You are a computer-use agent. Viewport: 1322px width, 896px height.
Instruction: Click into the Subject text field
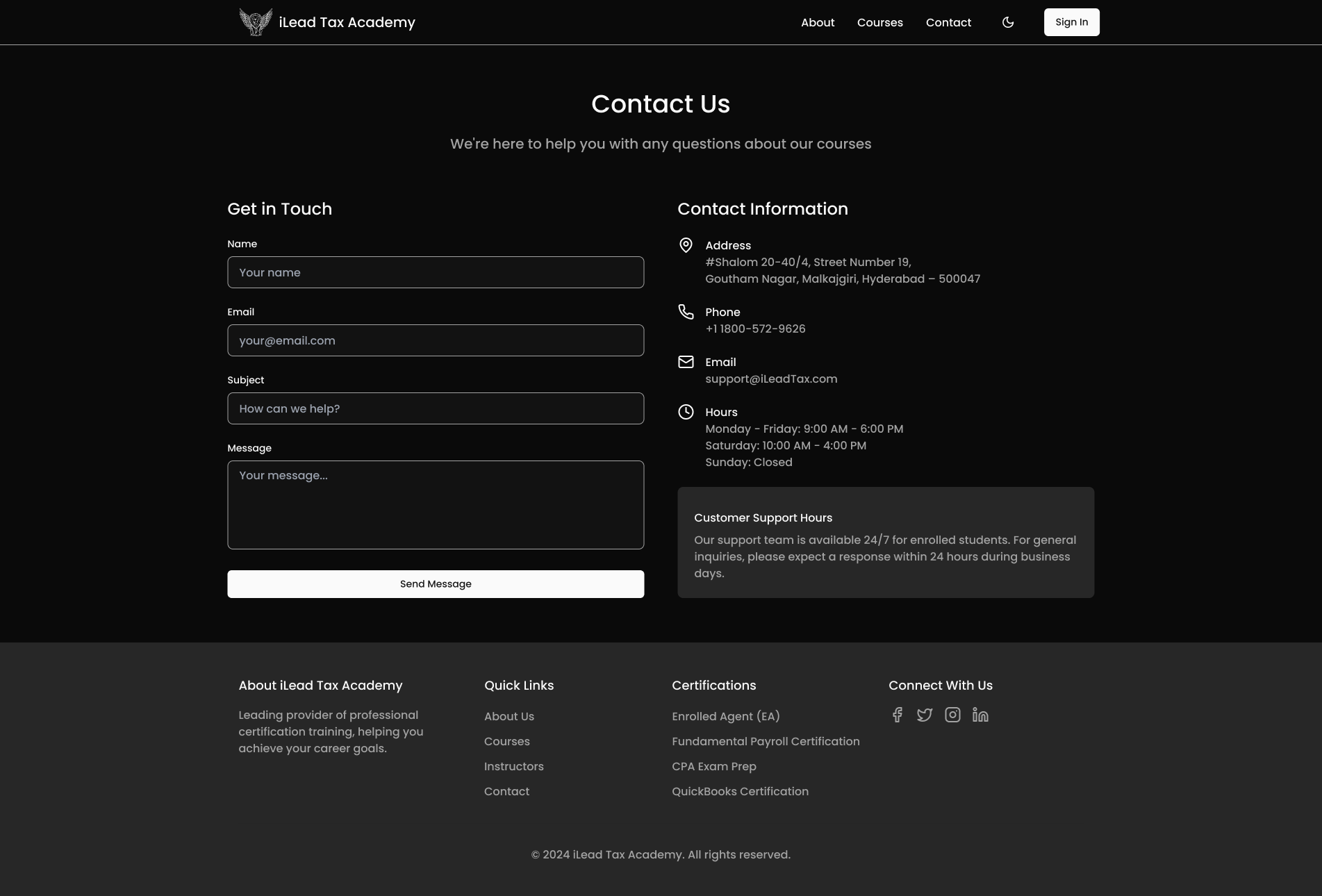click(436, 408)
